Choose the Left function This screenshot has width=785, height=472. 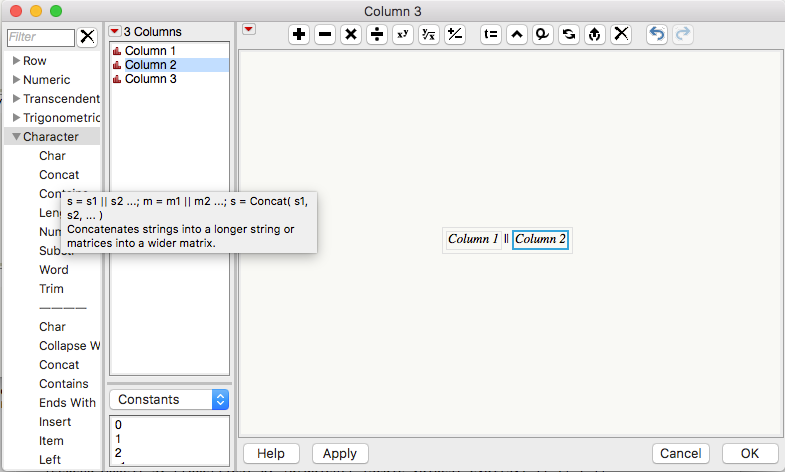point(50,460)
